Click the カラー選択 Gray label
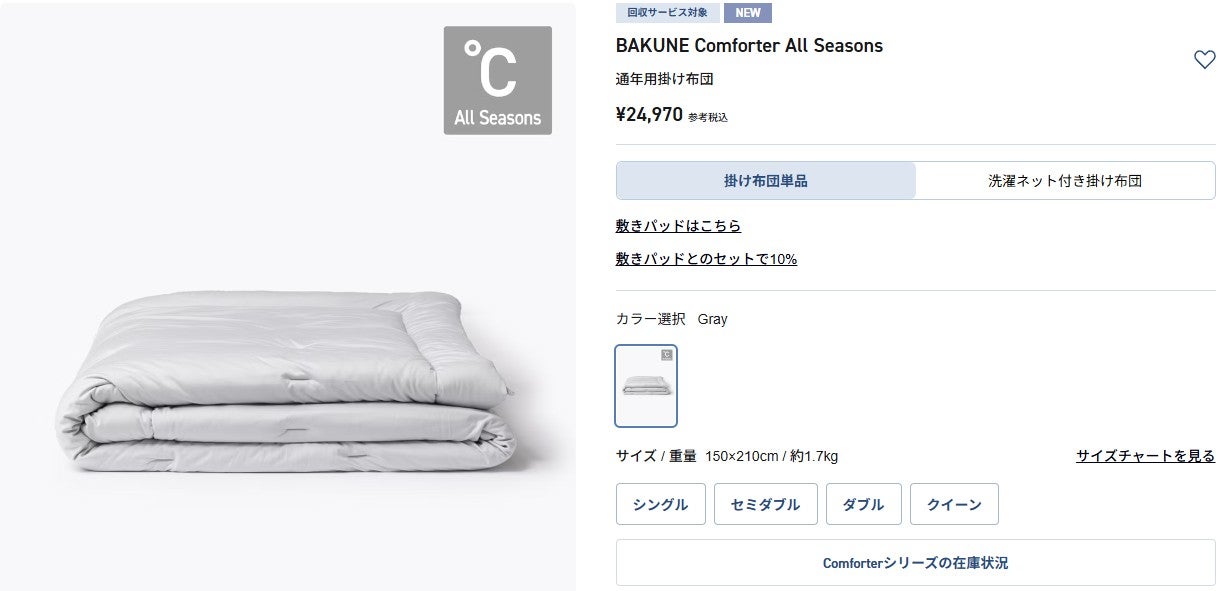 pos(672,319)
